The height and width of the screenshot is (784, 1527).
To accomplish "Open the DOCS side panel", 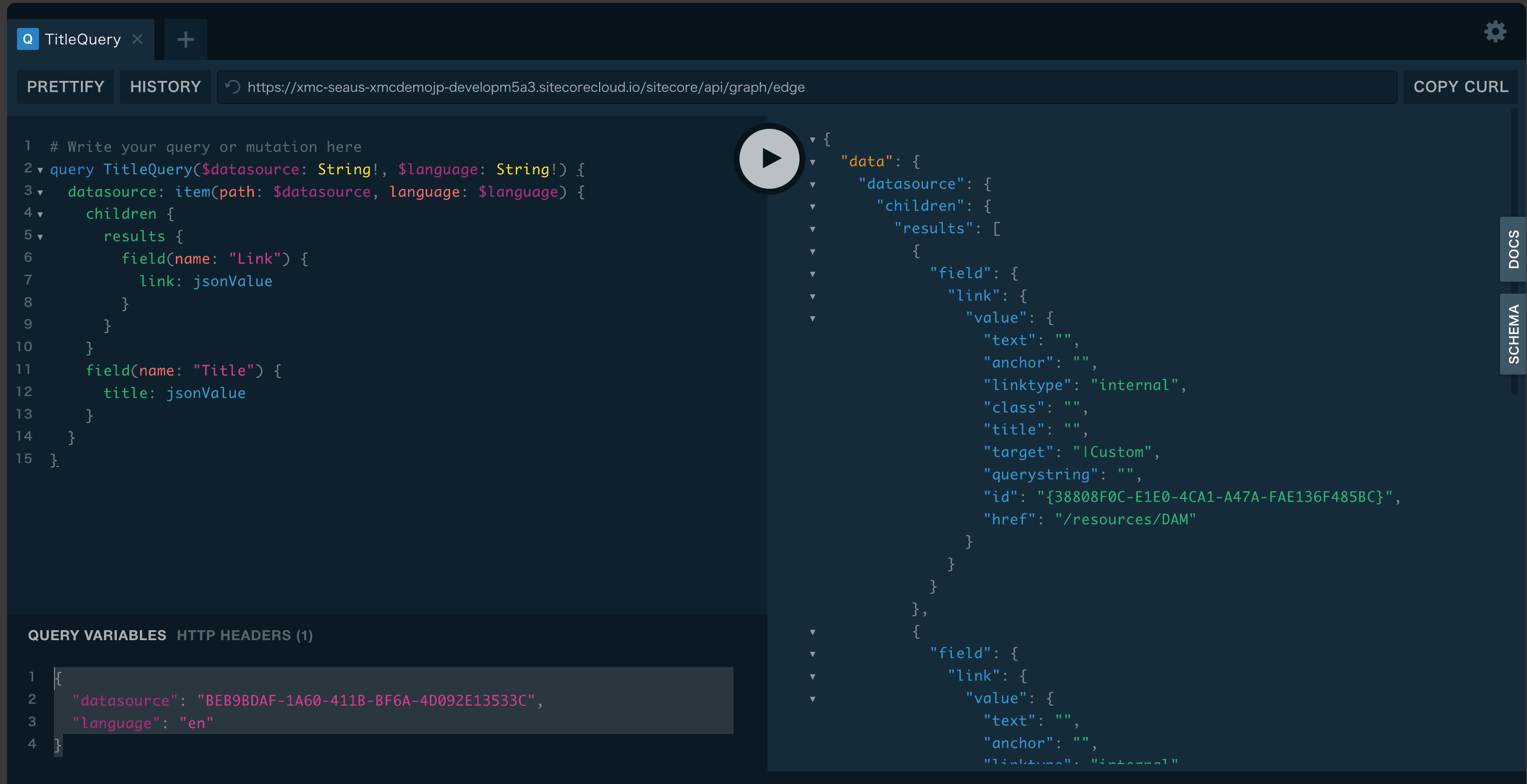I will (1514, 249).
